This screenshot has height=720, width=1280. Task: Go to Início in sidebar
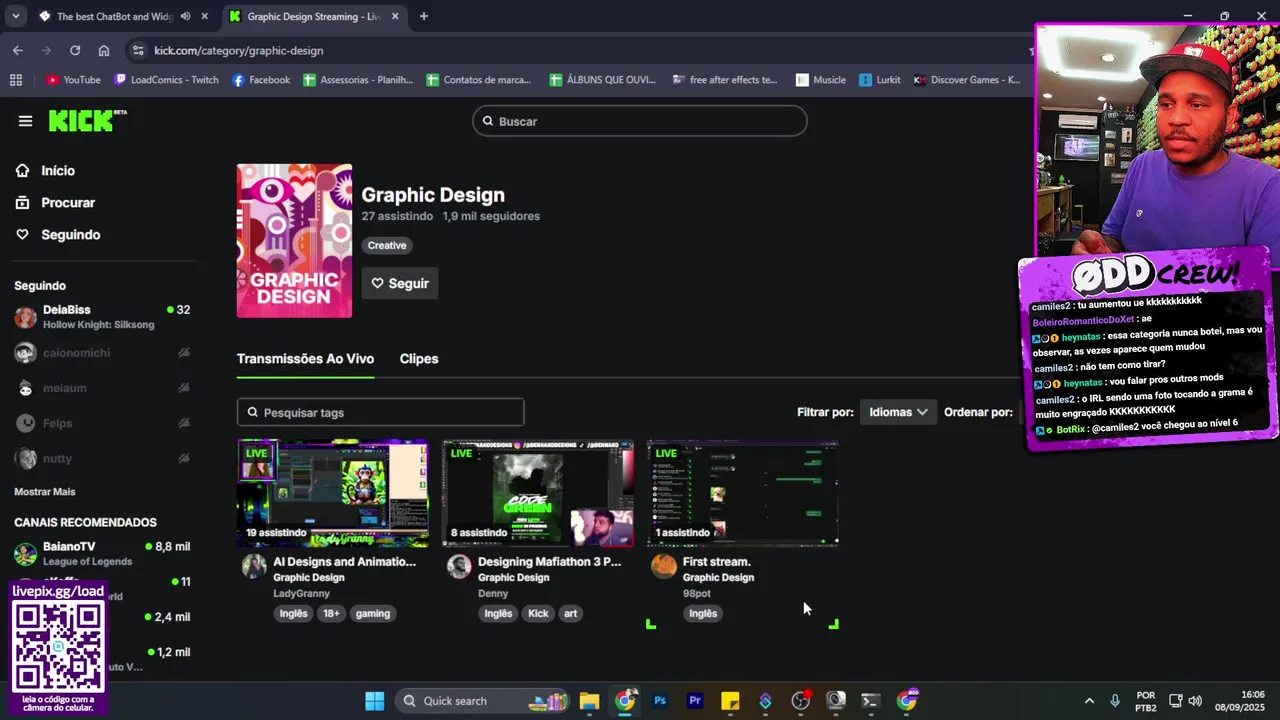(58, 171)
